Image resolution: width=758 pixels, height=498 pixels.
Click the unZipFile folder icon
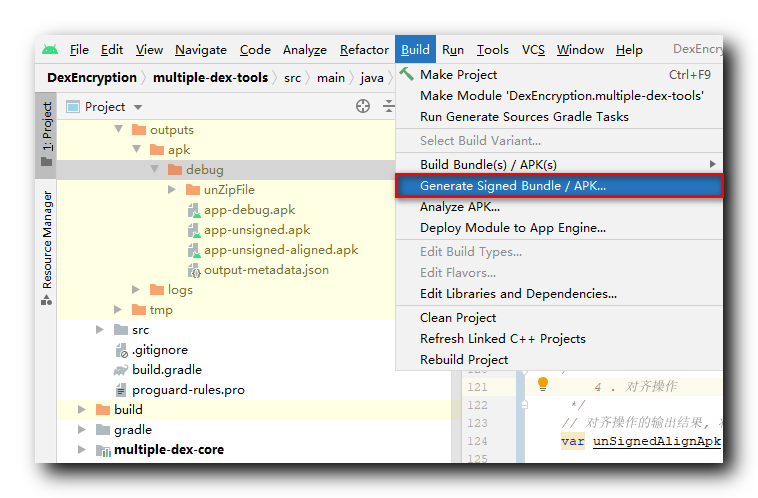coord(193,189)
